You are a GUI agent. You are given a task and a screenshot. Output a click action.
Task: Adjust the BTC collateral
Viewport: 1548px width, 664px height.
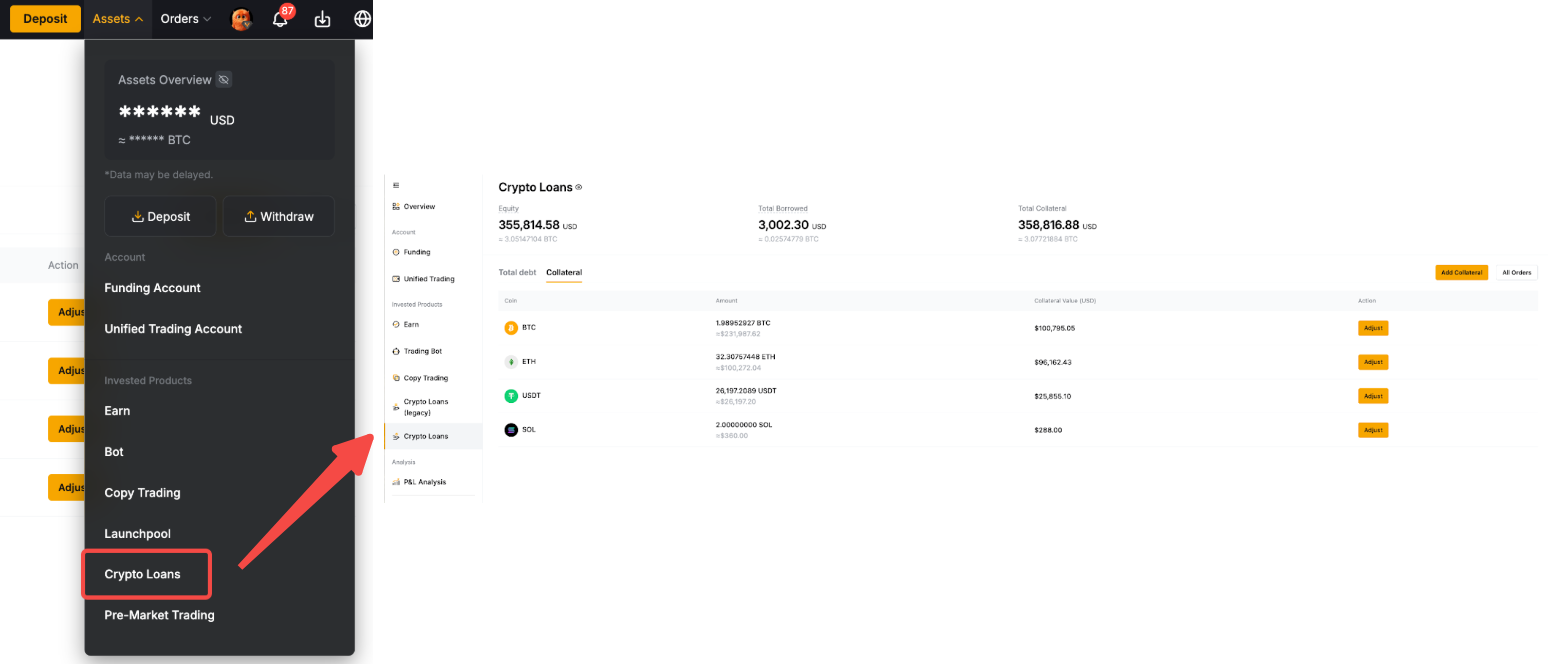[1372, 328]
